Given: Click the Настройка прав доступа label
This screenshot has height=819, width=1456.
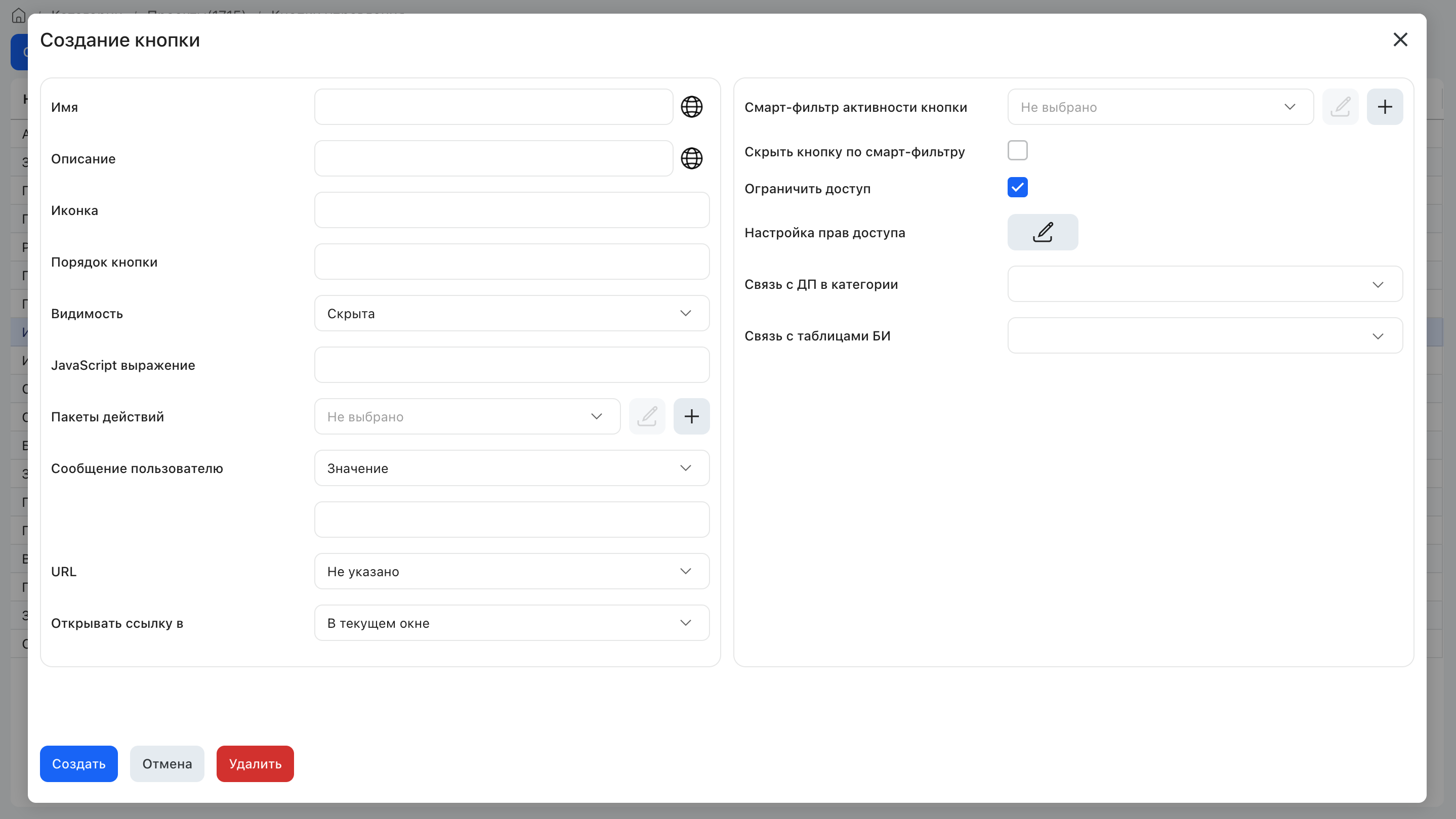Looking at the screenshot, I should point(824,233).
